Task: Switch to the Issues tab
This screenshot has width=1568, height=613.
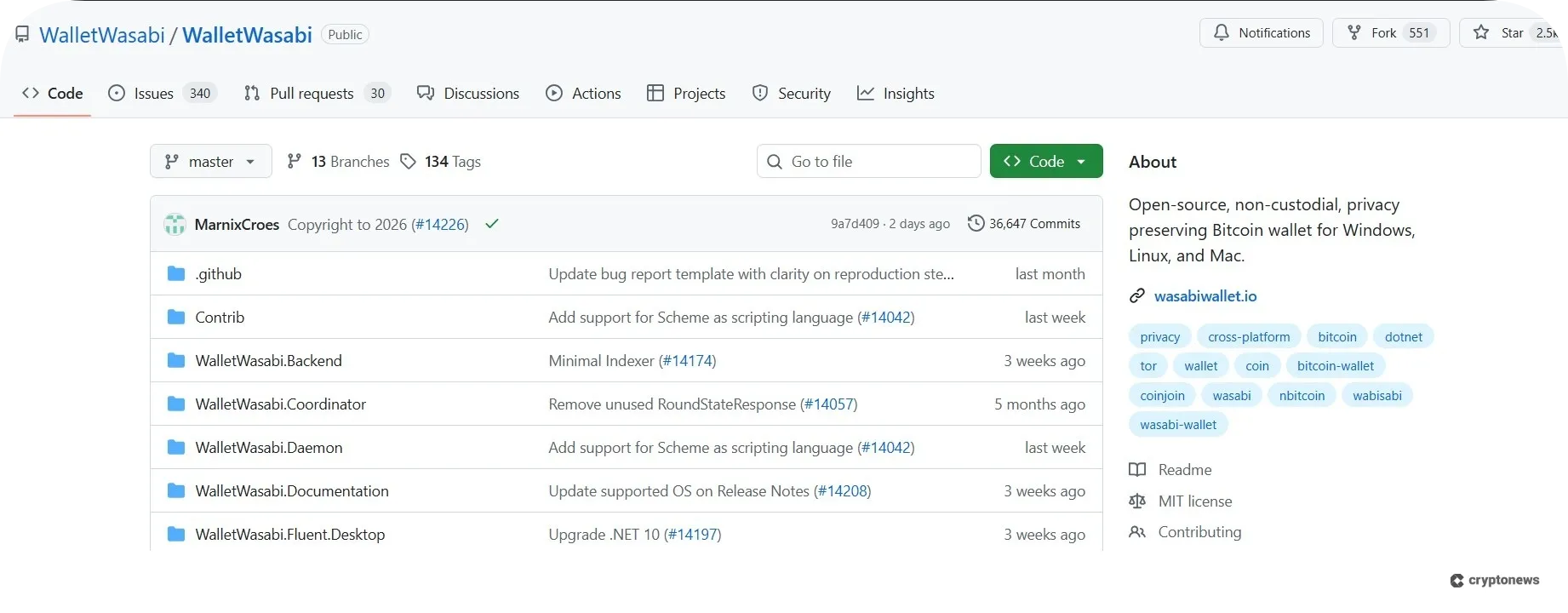Action: 163,93
